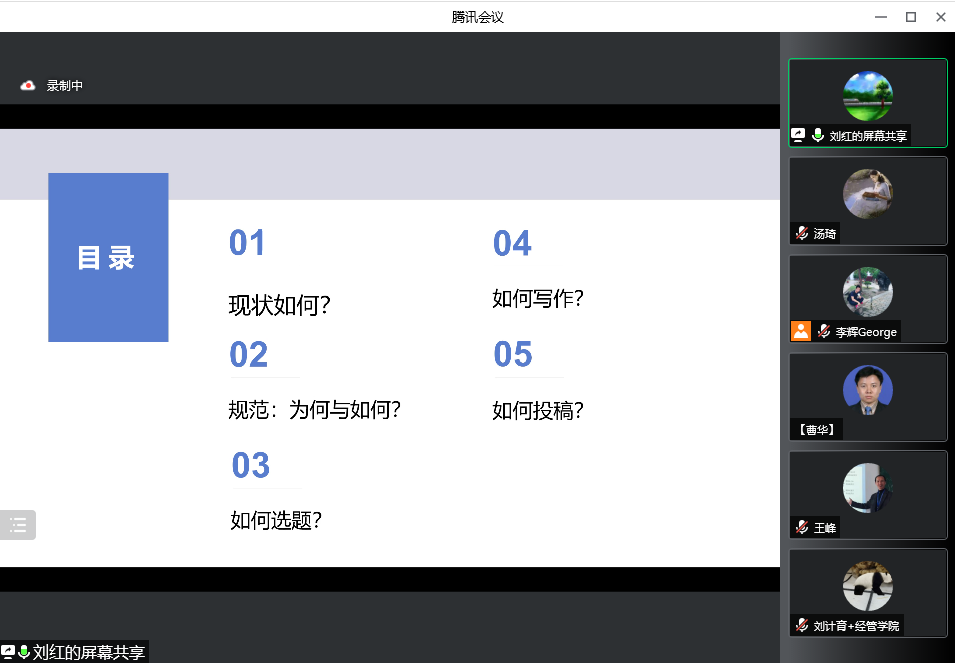This screenshot has height=663, width=955.
Task: Click the green microphone icon in 刘红's tile
Action: point(818,135)
